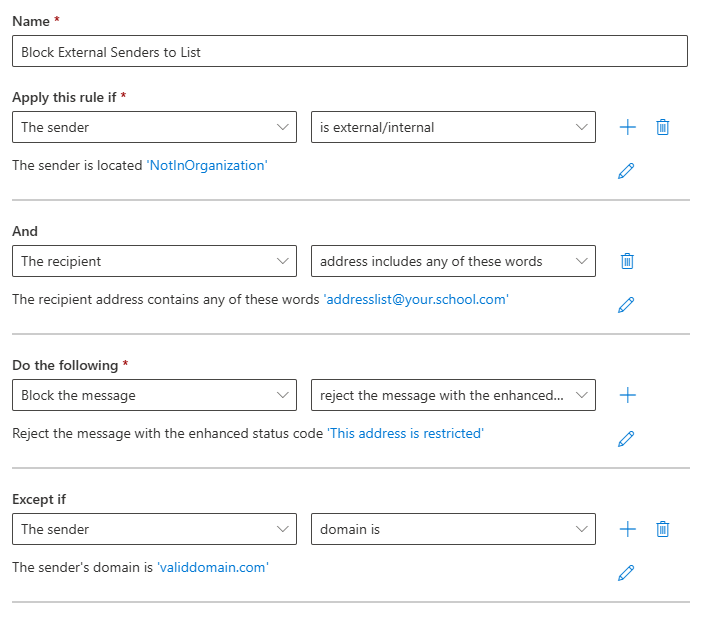This screenshot has height=618, width=723.
Task: Click the 'addresslist@your.school.com' link
Action: click(416, 299)
